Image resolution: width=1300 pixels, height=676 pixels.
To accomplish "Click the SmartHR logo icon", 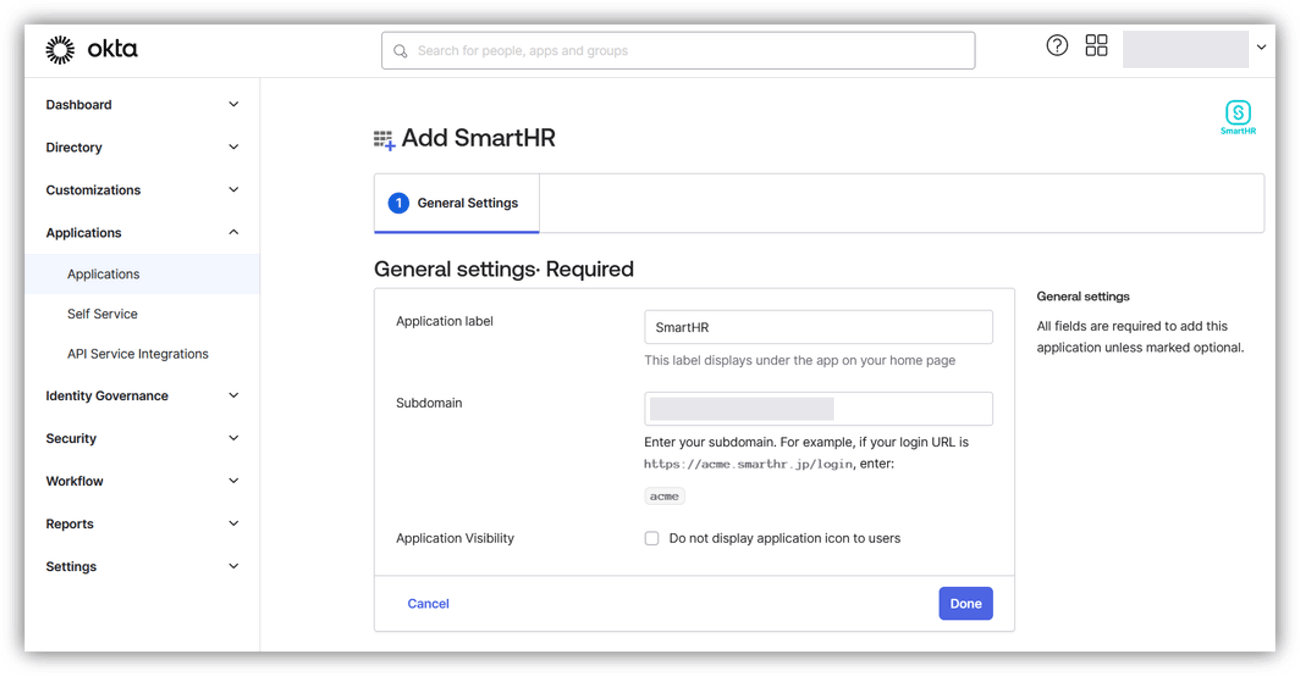I will 1237,114.
